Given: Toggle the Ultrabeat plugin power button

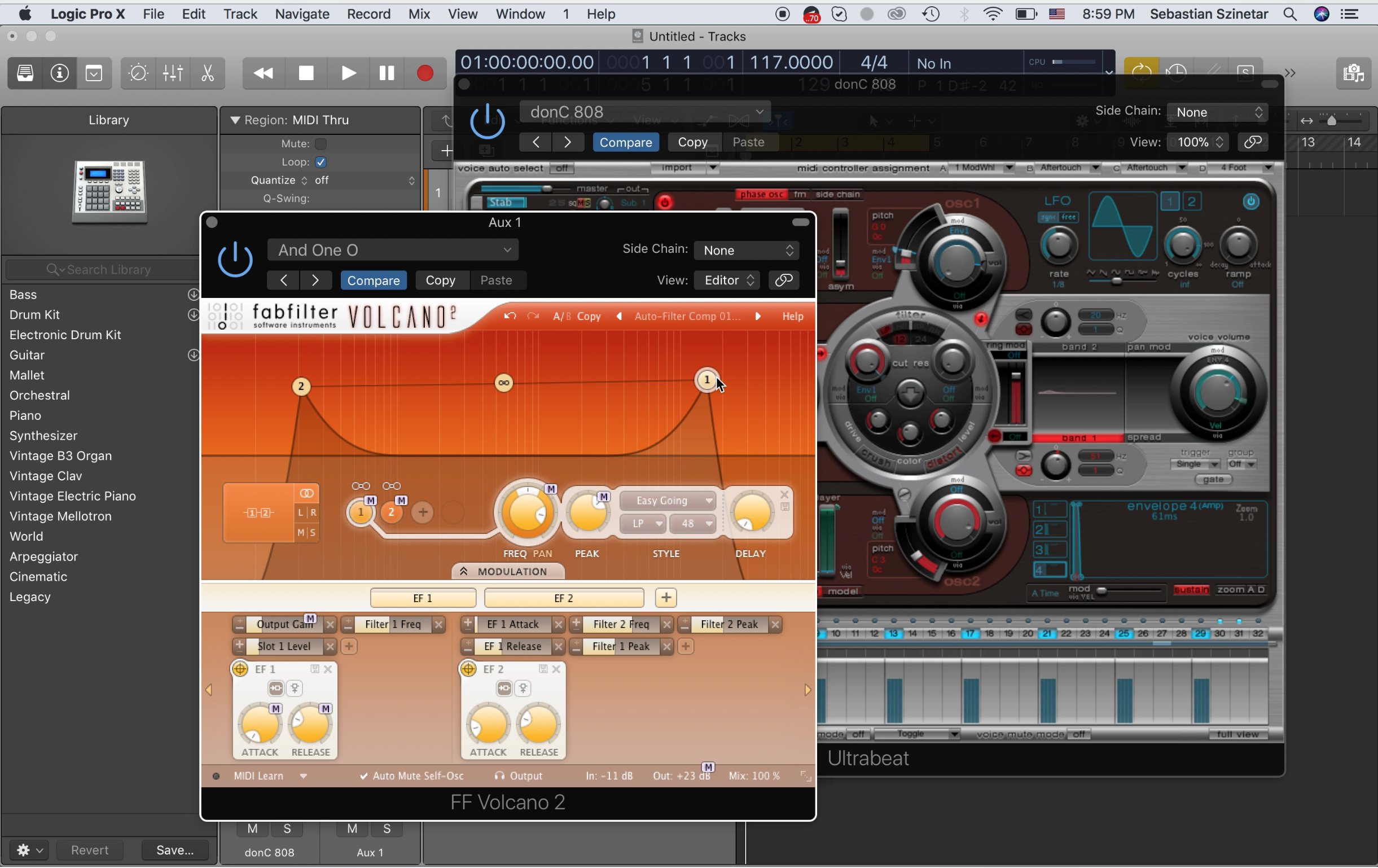Looking at the screenshot, I should (488, 121).
